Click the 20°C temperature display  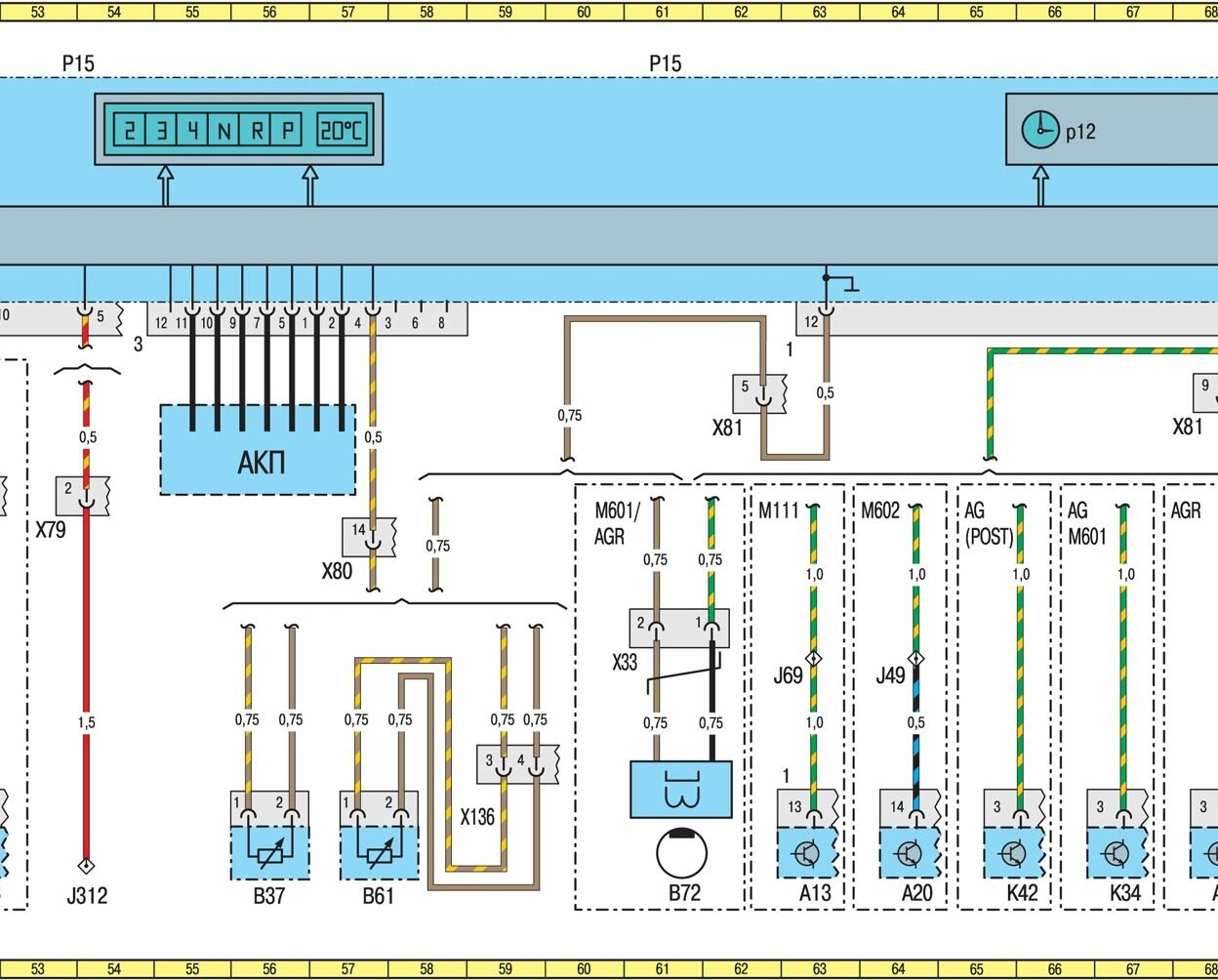click(x=342, y=130)
